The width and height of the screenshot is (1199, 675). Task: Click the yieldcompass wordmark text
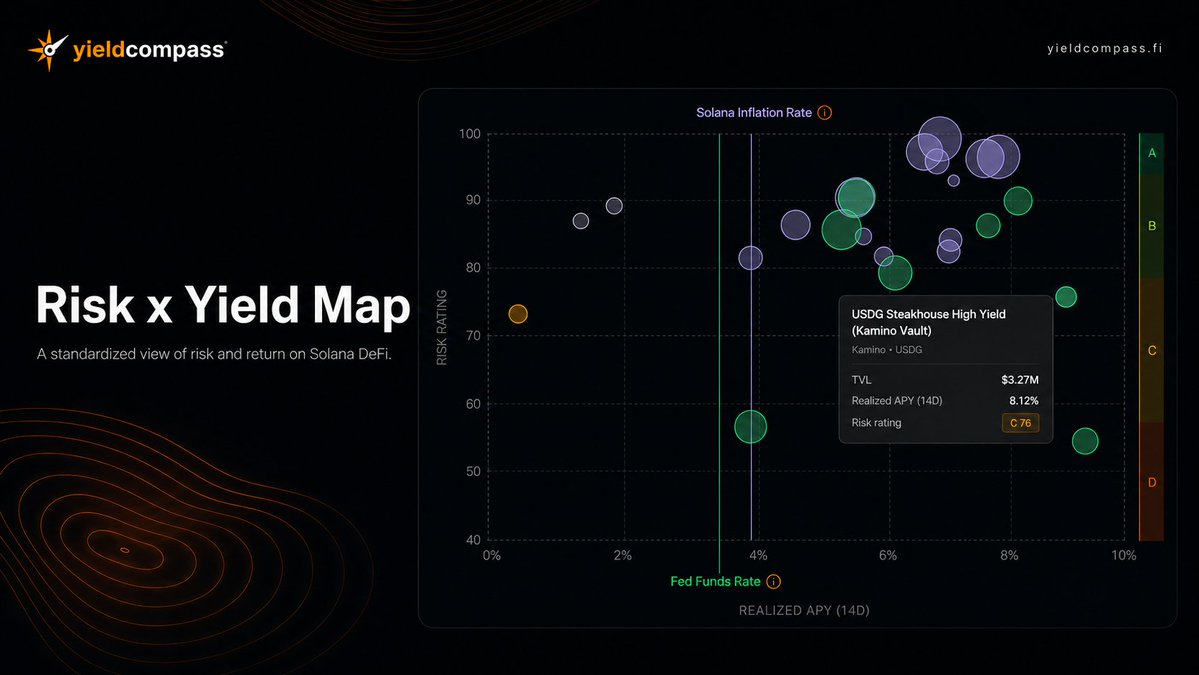149,50
